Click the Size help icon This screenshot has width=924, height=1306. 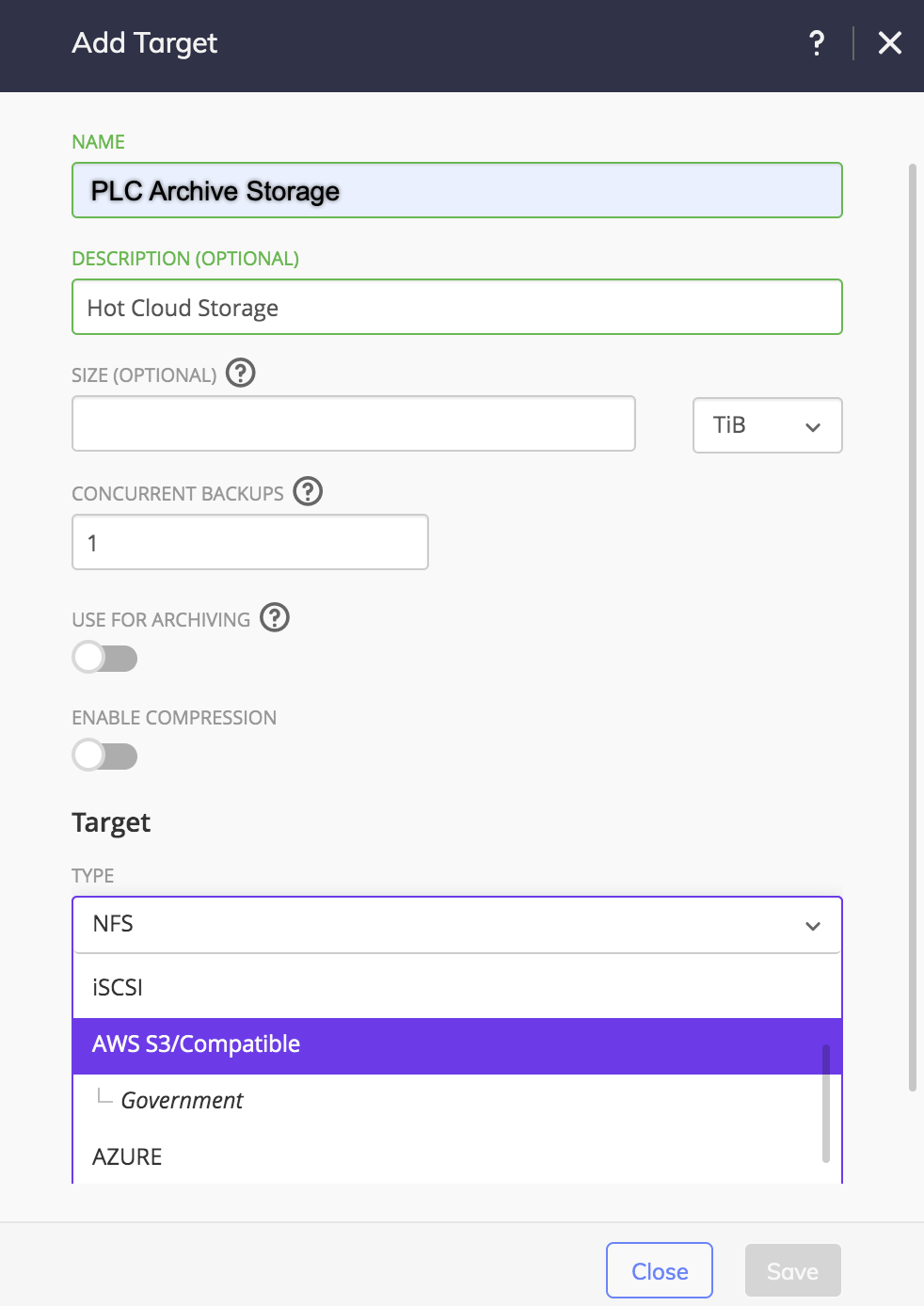point(241,374)
